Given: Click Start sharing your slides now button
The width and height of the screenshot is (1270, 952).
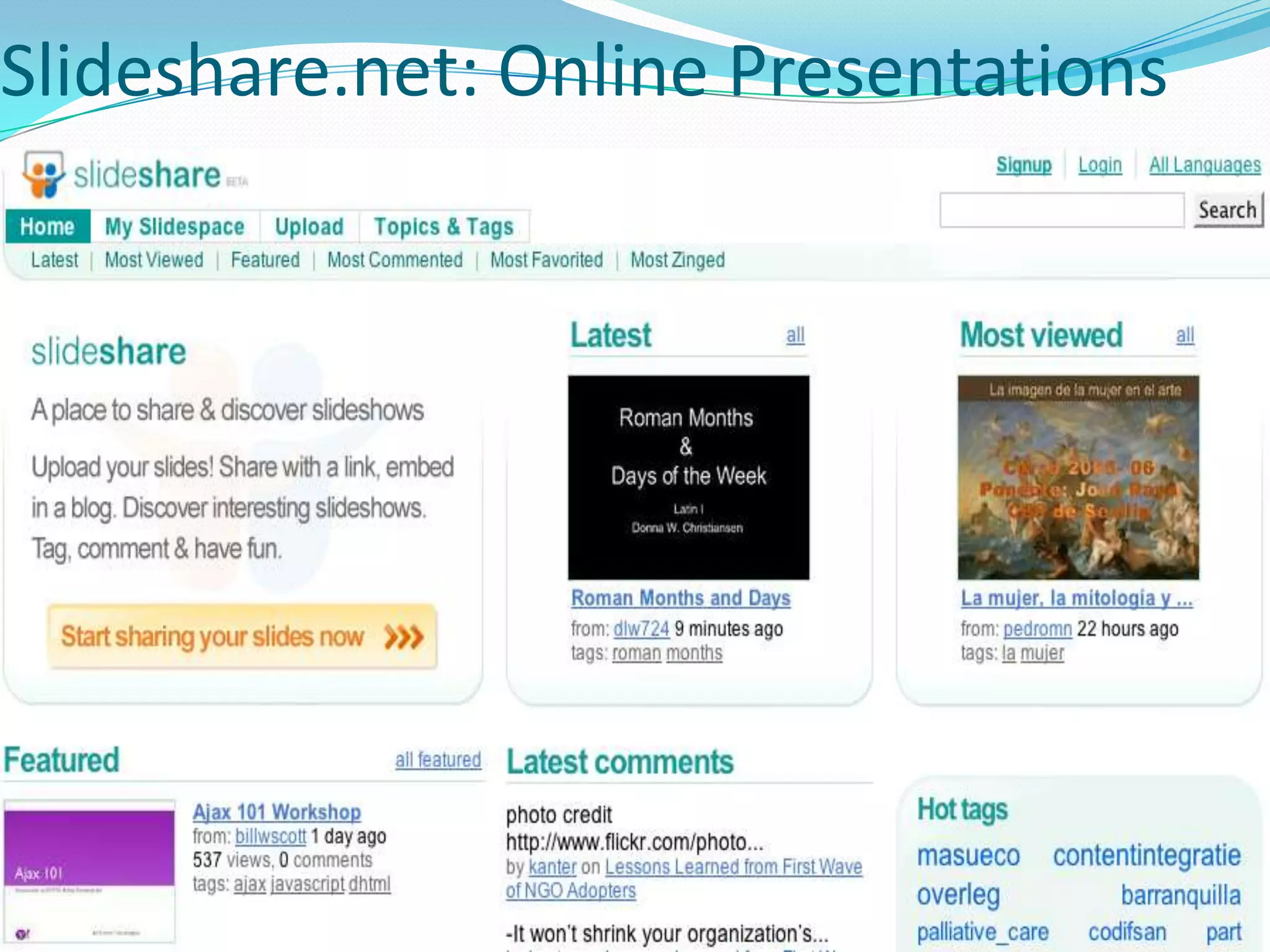Looking at the screenshot, I should 242,637.
